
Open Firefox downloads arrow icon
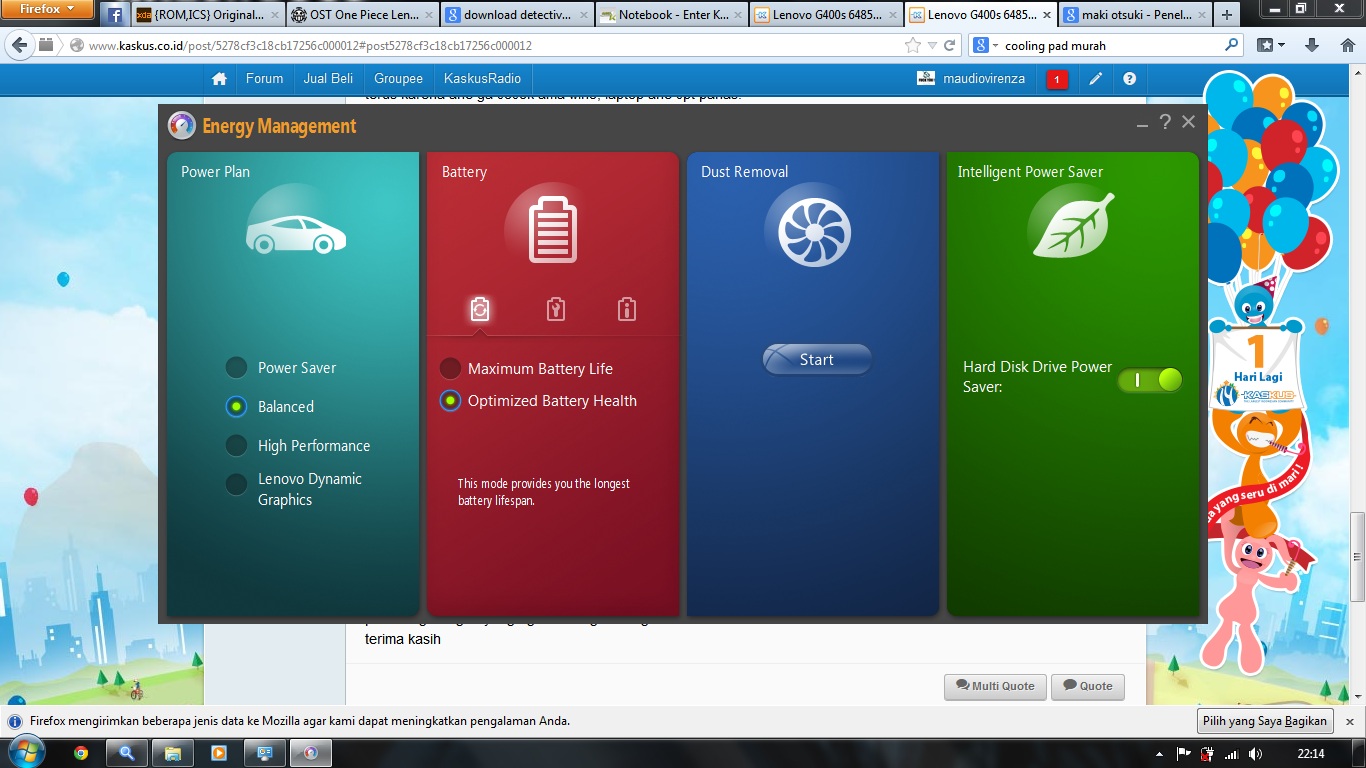pyautogui.click(x=1313, y=45)
